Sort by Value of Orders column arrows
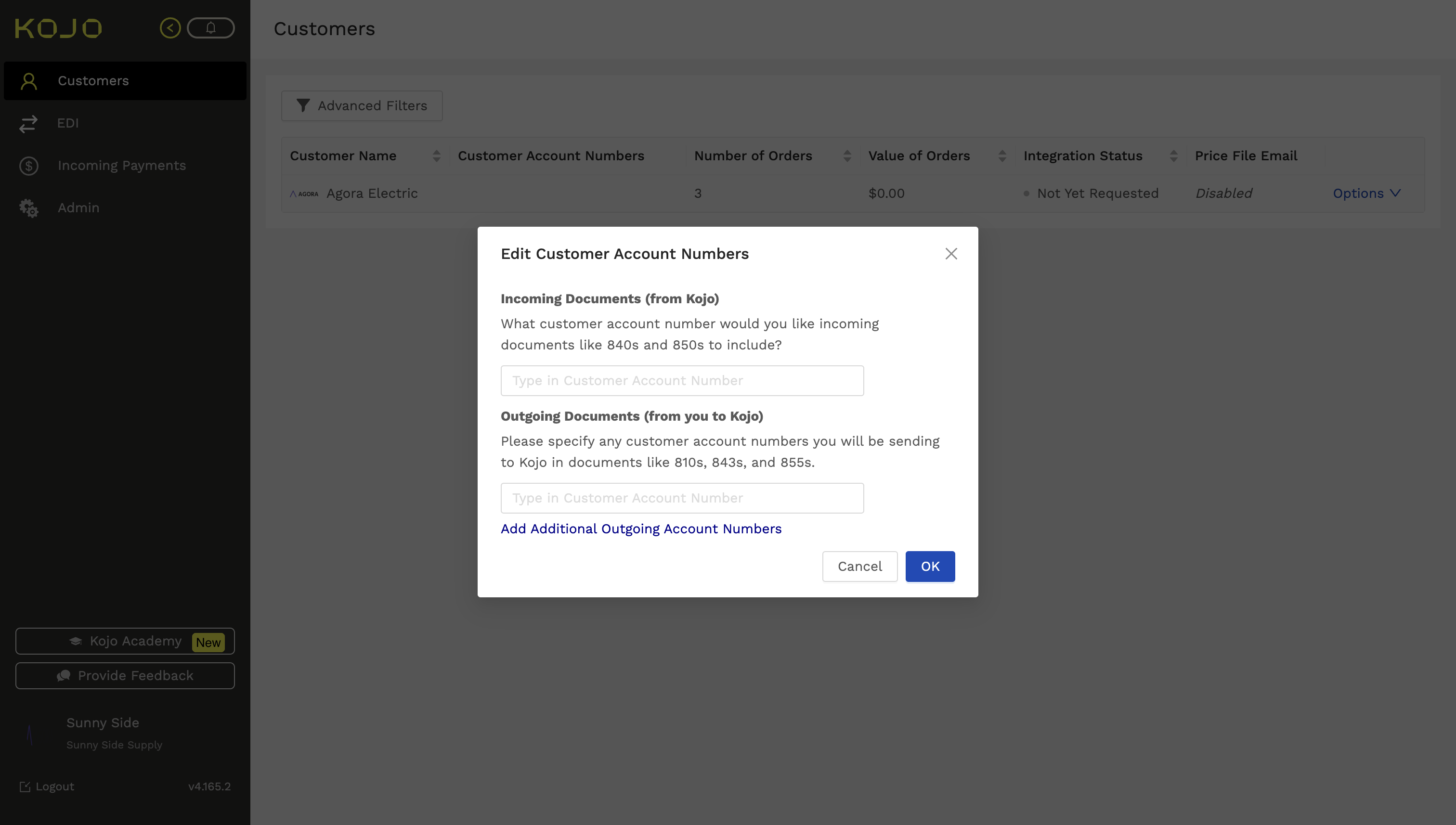 (1002, 156)
